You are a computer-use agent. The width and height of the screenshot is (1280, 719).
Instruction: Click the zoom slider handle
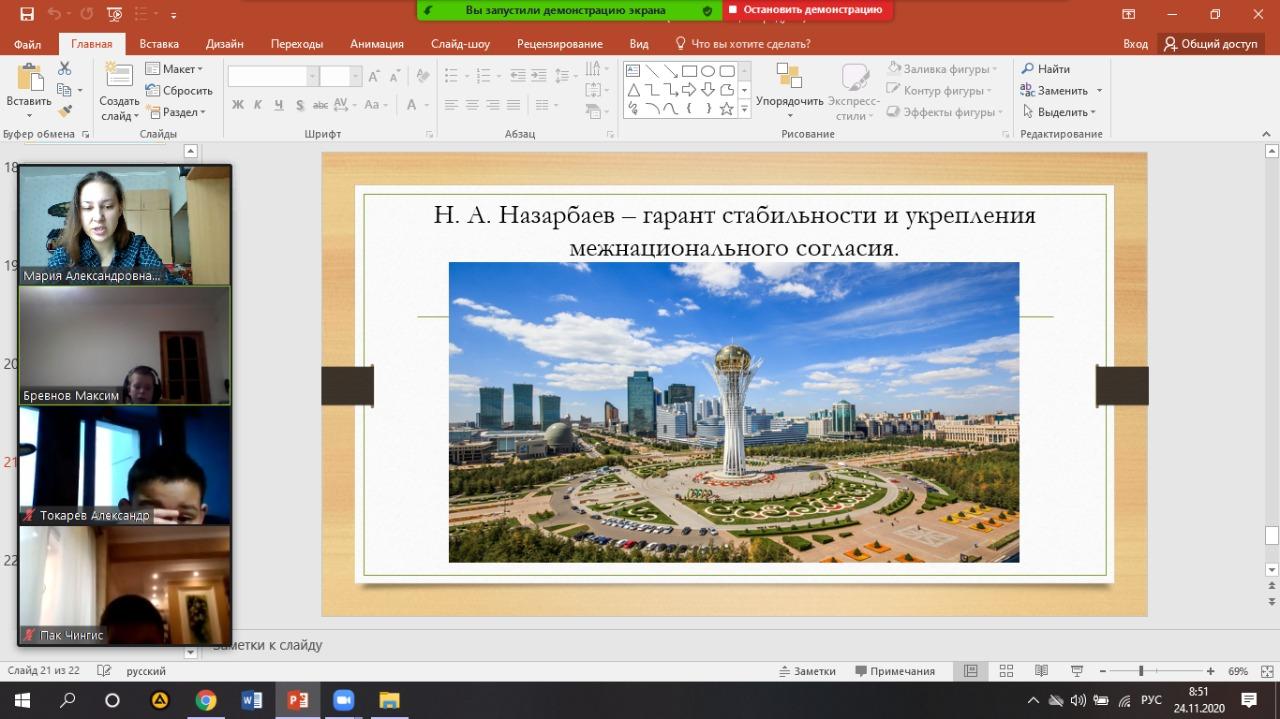coord(1141,671)
